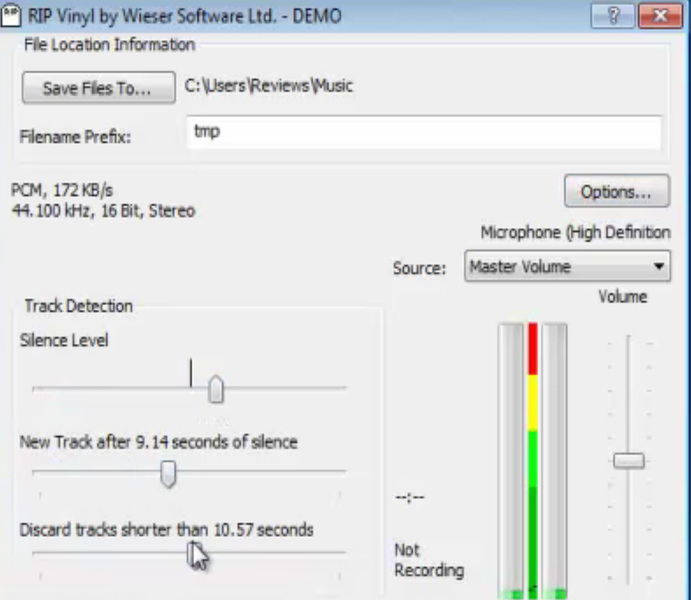Close the RIP Vinyl window
This screenshot has width=691, height=600.
pos(661,16)
